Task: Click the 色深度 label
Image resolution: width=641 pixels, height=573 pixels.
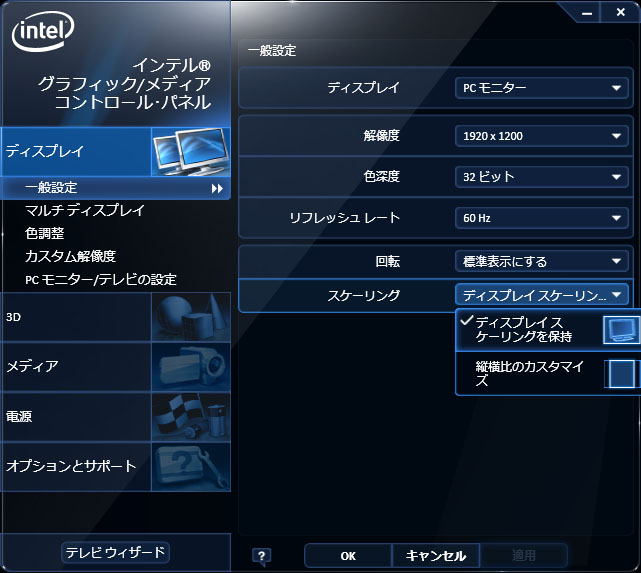Action: tap(381, 177)
